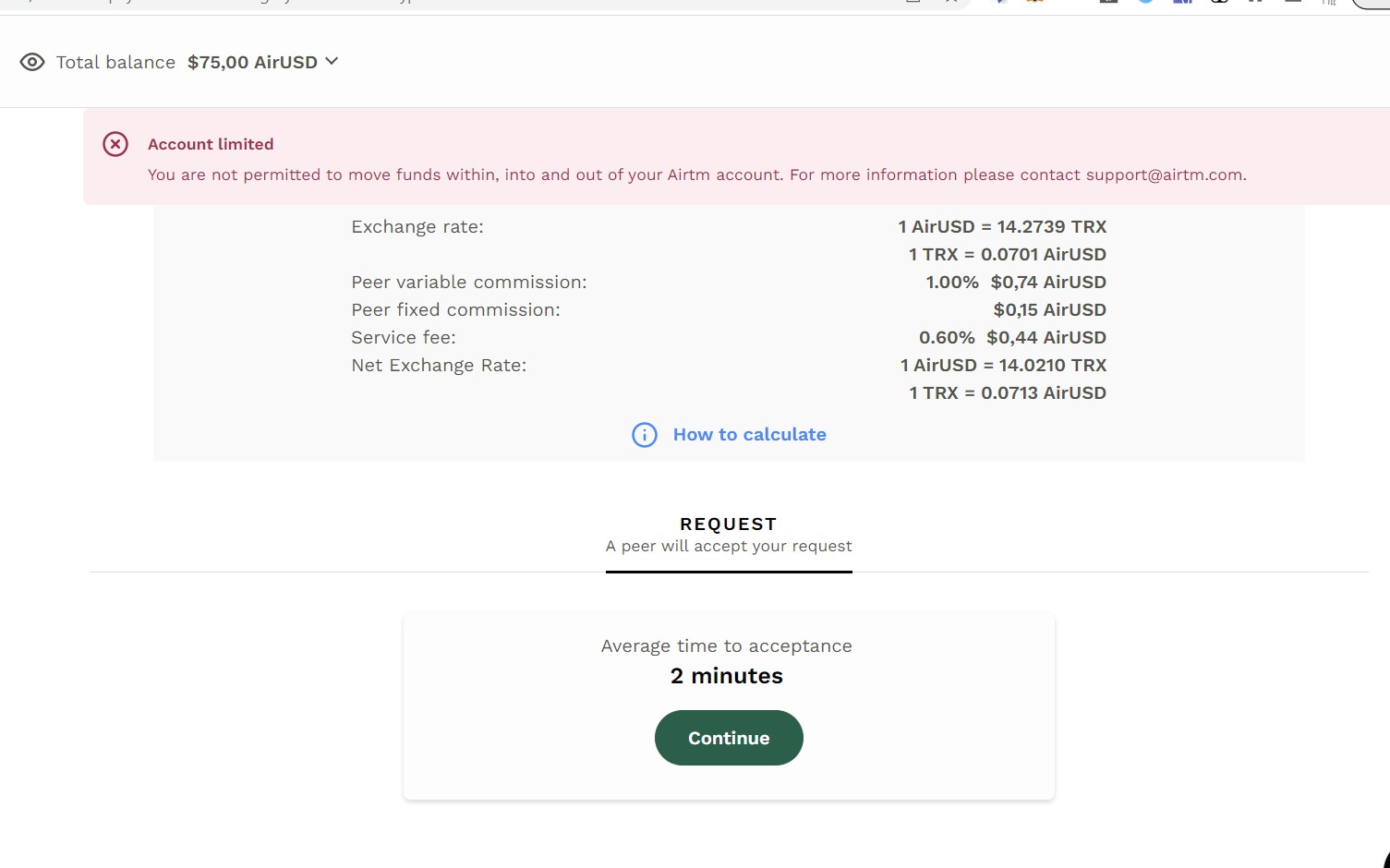Select the value 1 AirUSD = 14.2739 TRX

click(1002, 226)
